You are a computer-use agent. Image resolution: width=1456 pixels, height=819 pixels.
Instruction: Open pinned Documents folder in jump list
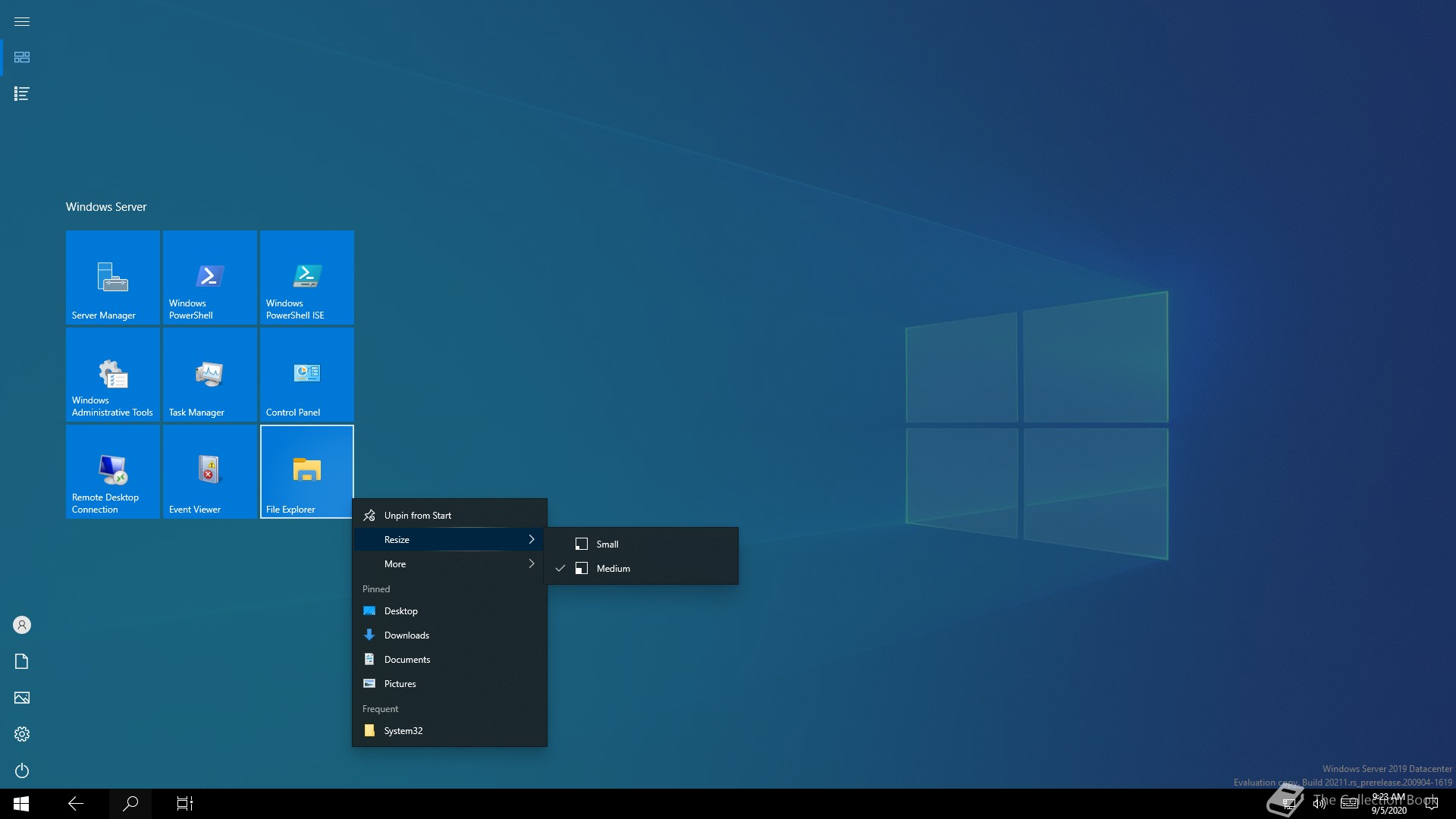pyautogui.click(x=450, y=660)
